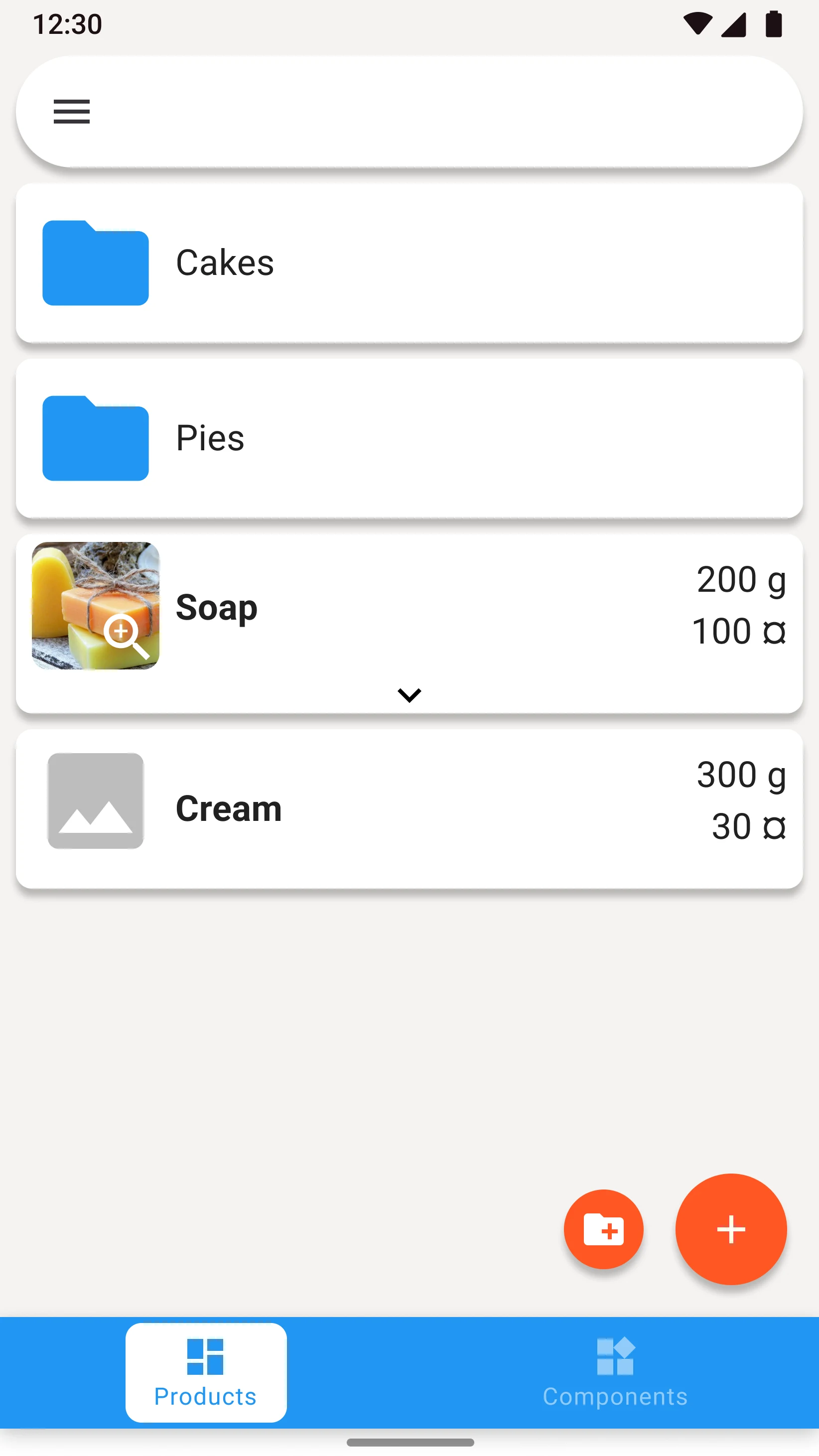Open the Cream product name

[x=229, y=808]
